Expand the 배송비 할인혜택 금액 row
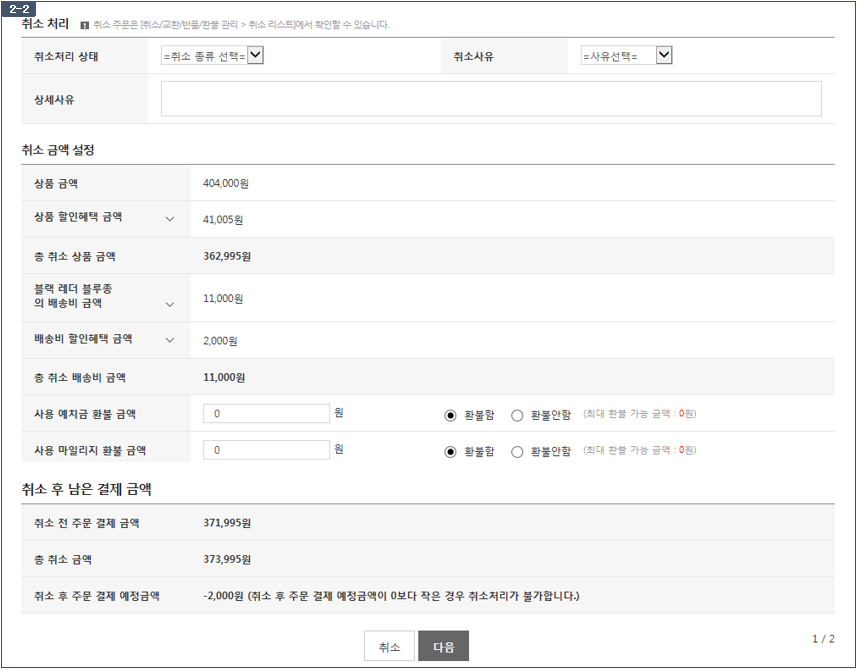This screenshot has width=857, height=670. (170, 340)
